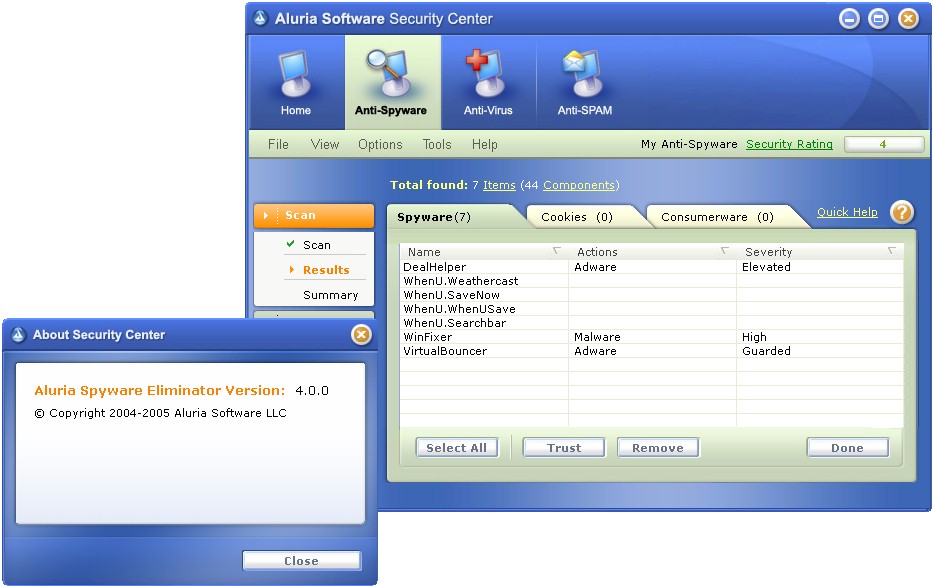Screen dimensions: 933x586
Task: Open the Help menu
Action: coord(484,145)
